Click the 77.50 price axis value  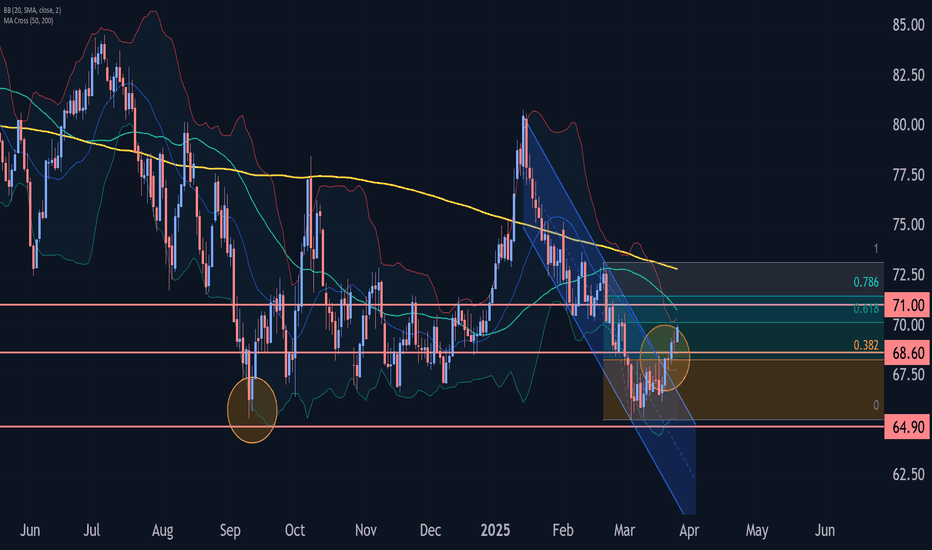pos(908,175)
